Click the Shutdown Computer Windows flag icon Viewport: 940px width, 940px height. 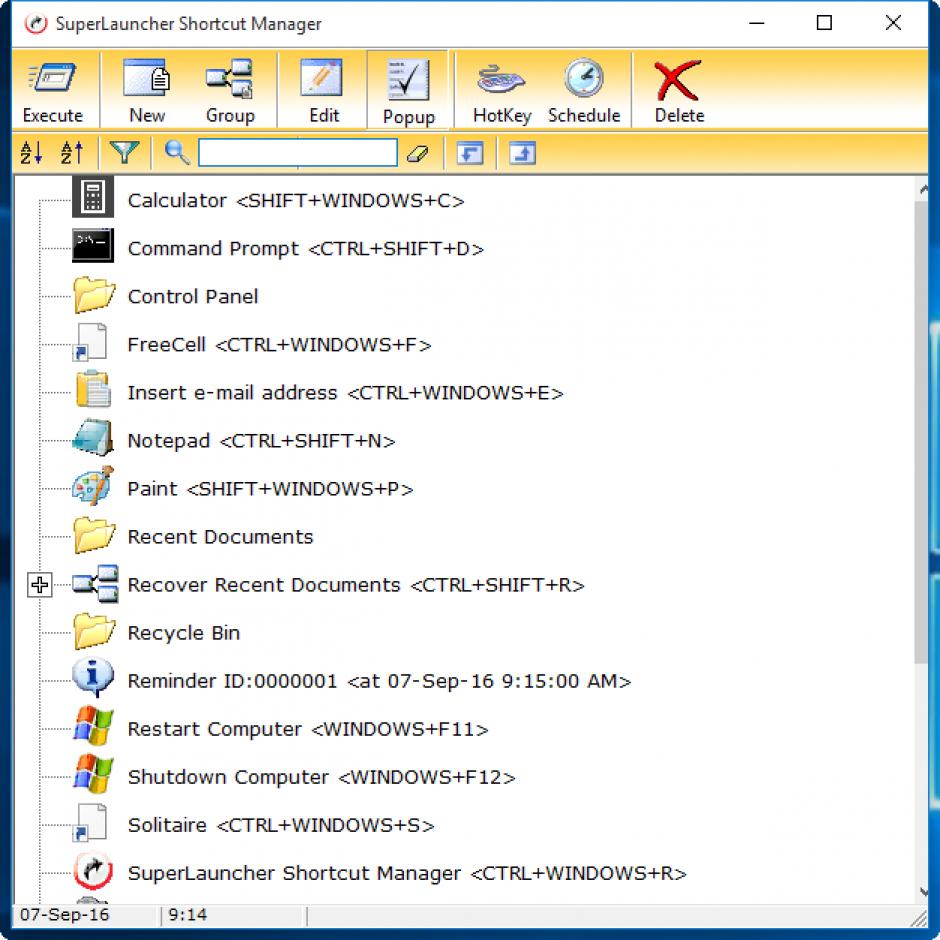[93, 774]
